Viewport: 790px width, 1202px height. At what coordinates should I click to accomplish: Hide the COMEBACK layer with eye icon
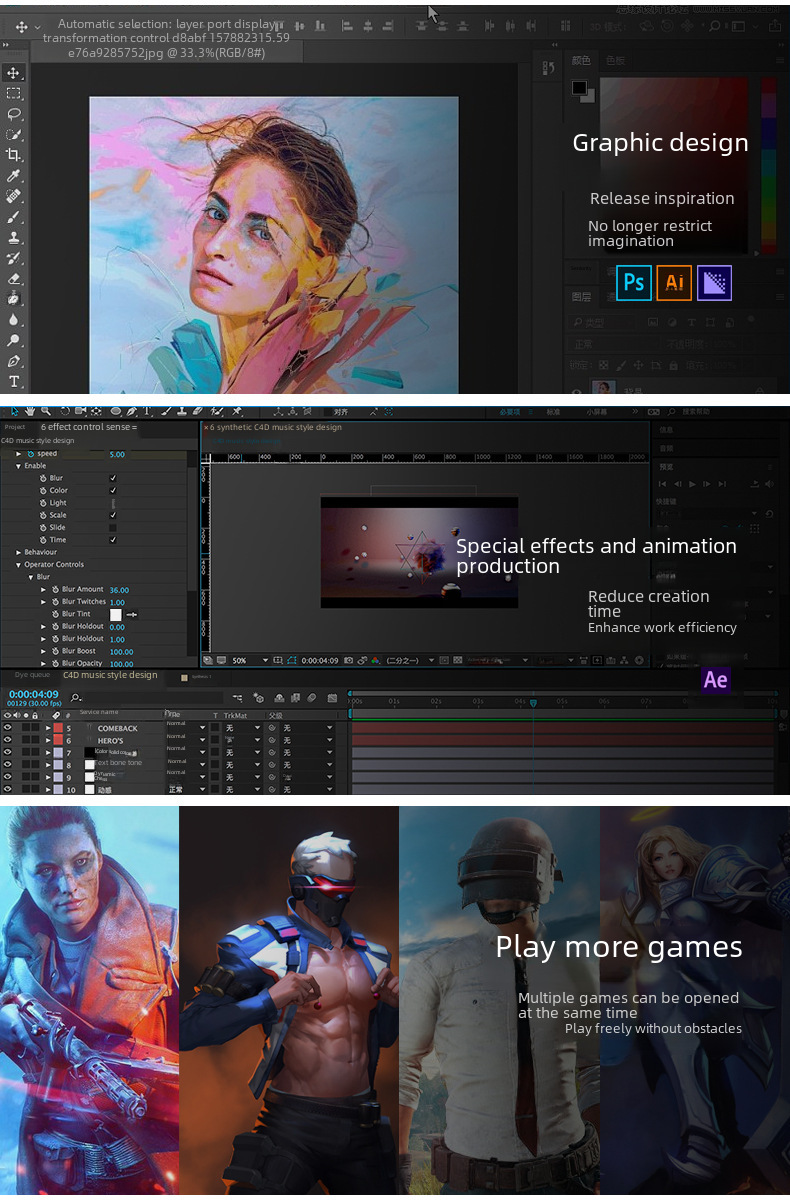pyautogui.click(x=8, y=728)
